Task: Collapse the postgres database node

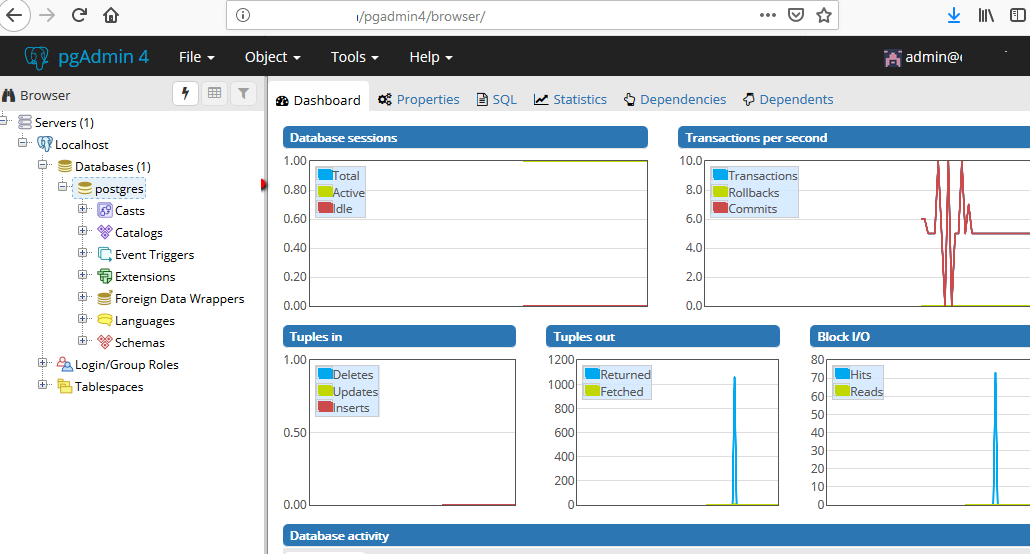Action: (x=63, y=188)
